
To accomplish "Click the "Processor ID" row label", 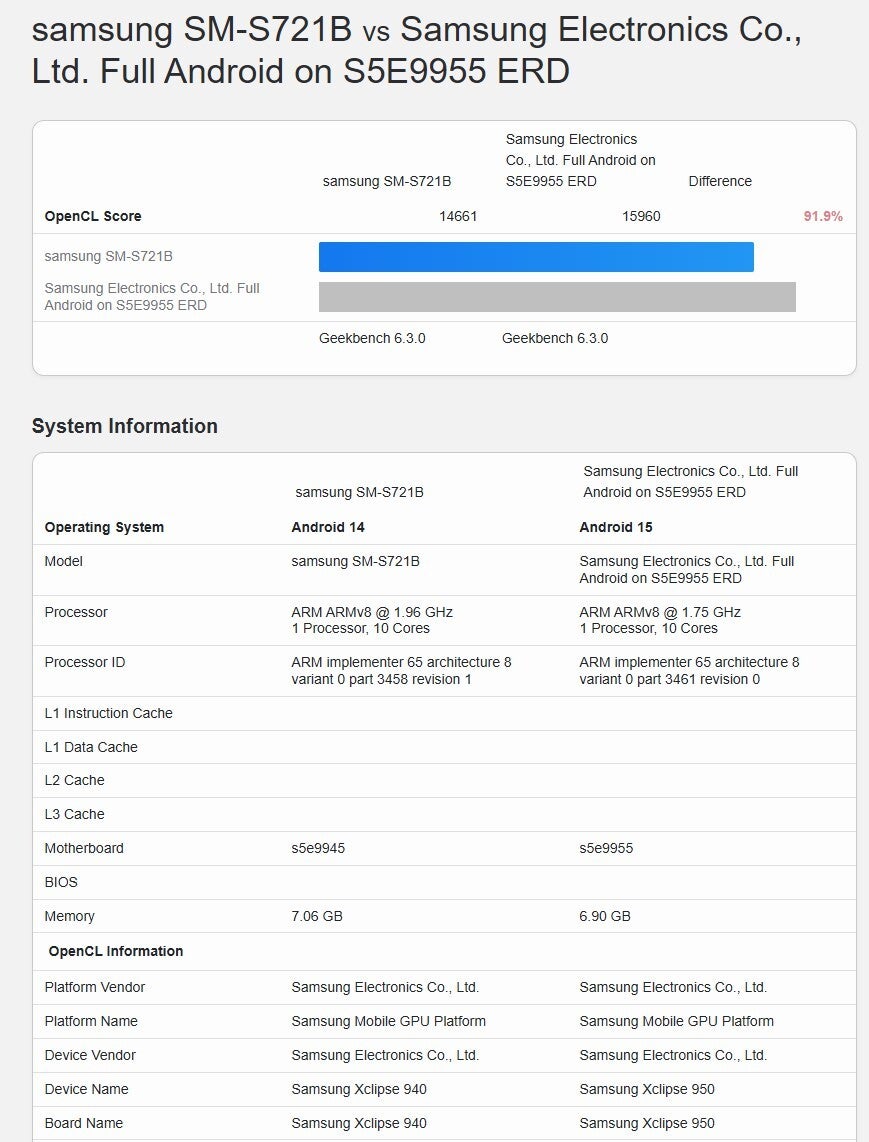I will pos(84,663).
